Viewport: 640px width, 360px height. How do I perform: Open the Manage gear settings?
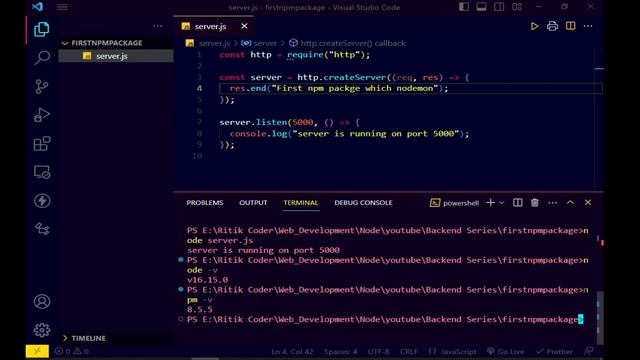tap(42, 330)
